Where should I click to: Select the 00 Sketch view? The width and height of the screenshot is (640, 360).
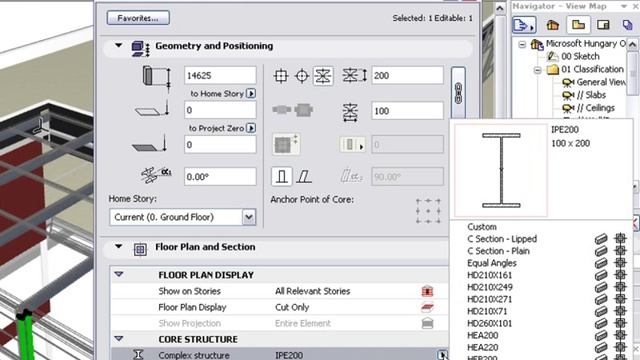click(x=580, y=56)
